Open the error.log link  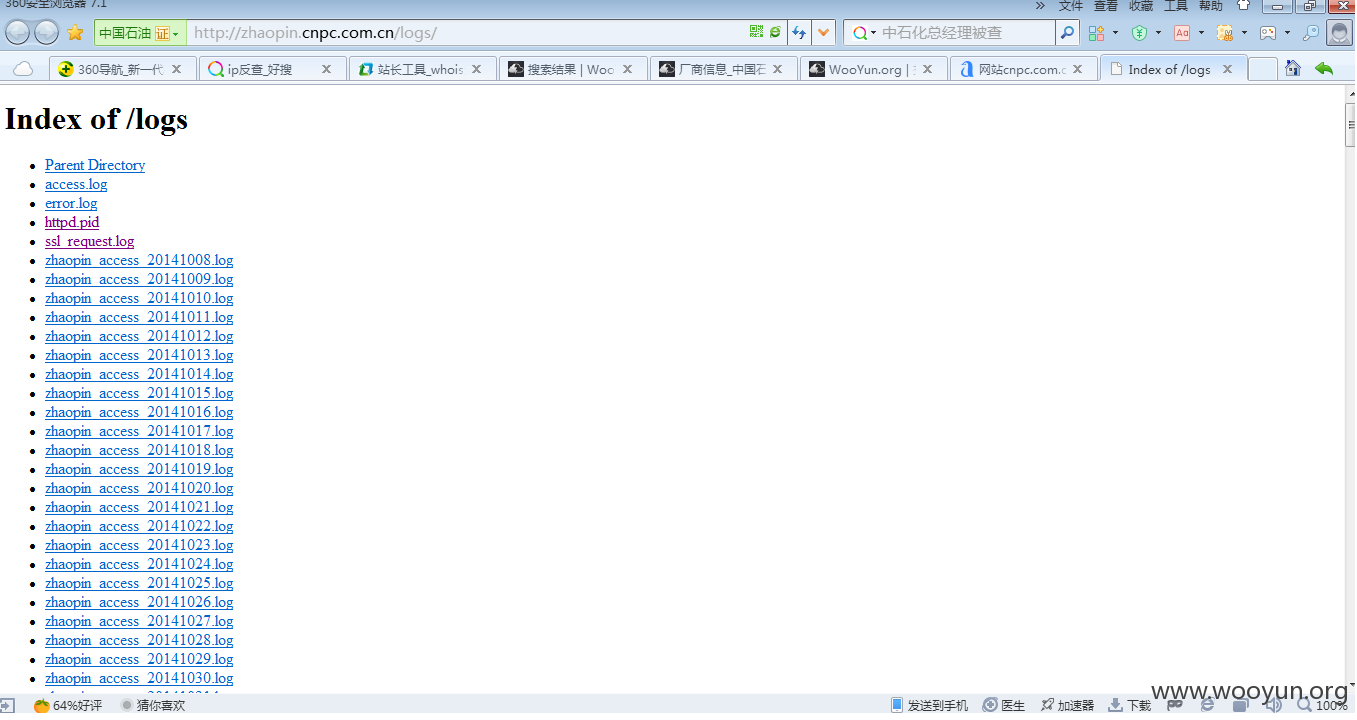click(71, 203)
